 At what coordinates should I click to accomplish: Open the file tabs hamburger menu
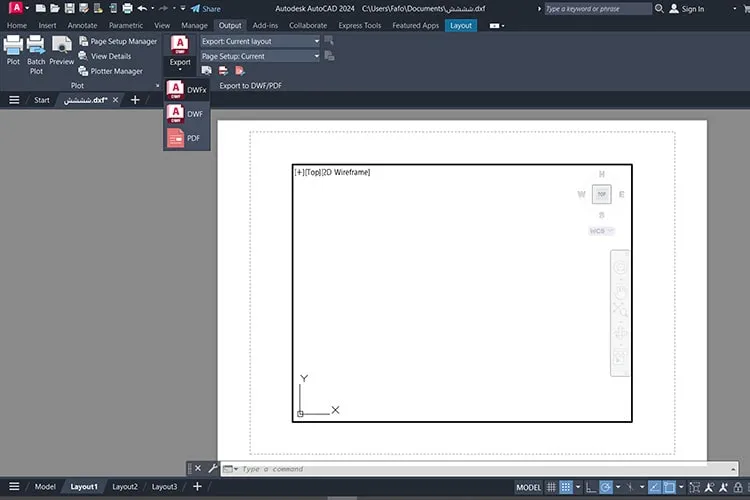[x=14, y=100]
